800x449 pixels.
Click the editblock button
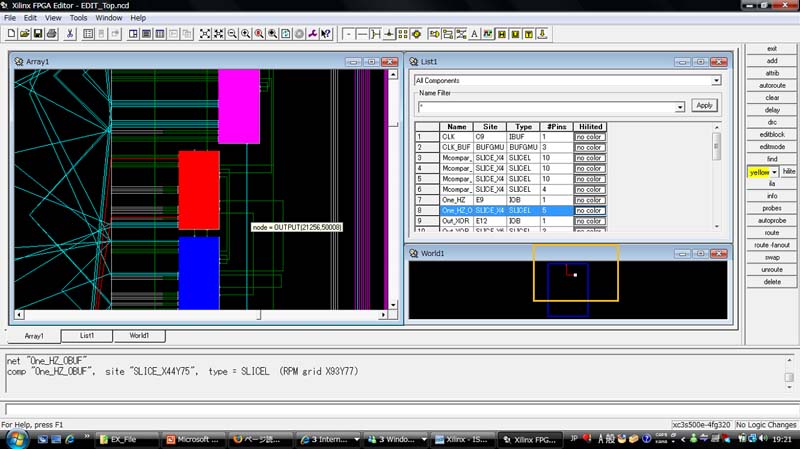coord(772,134)
